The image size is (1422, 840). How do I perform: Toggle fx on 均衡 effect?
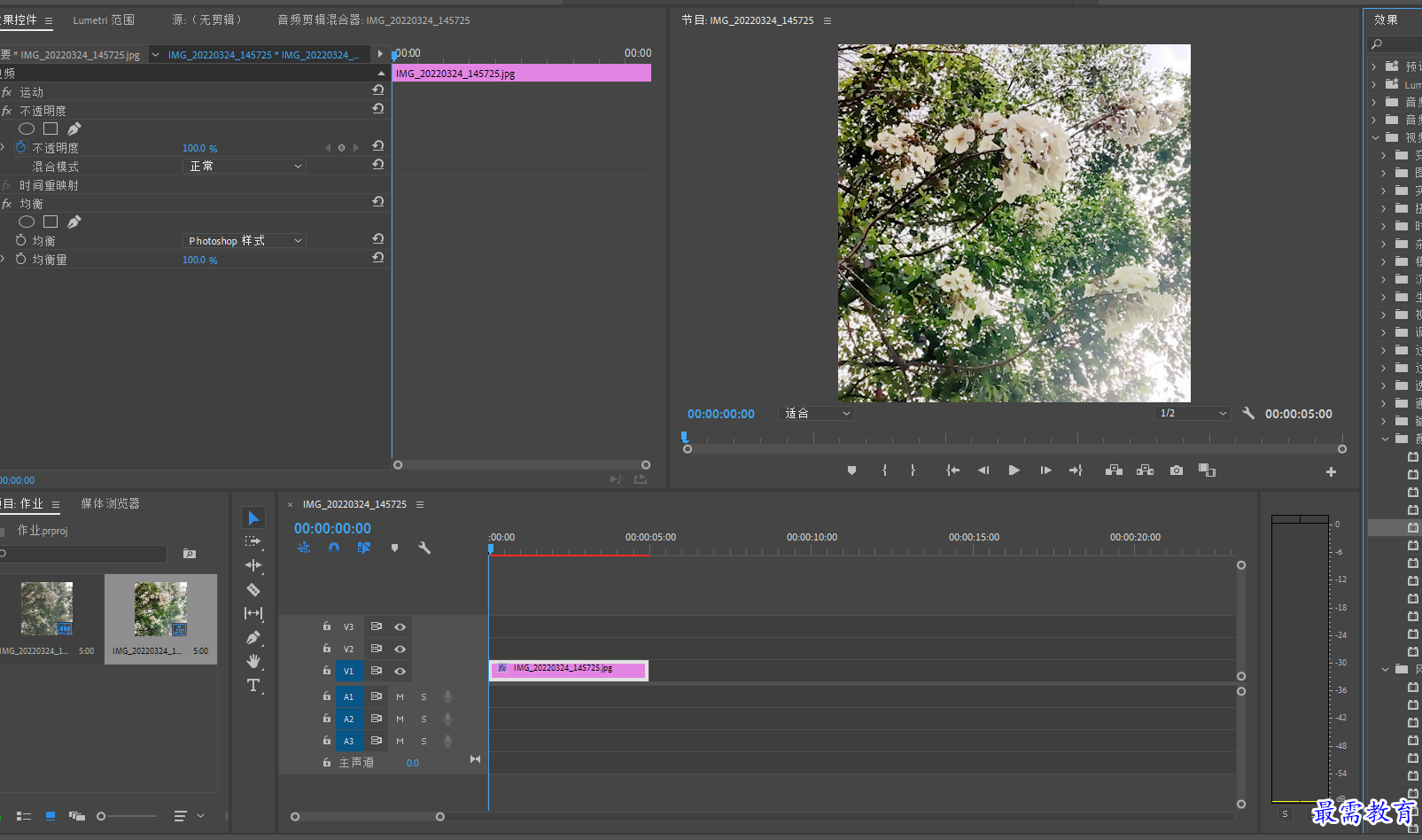tap(7, 204)
